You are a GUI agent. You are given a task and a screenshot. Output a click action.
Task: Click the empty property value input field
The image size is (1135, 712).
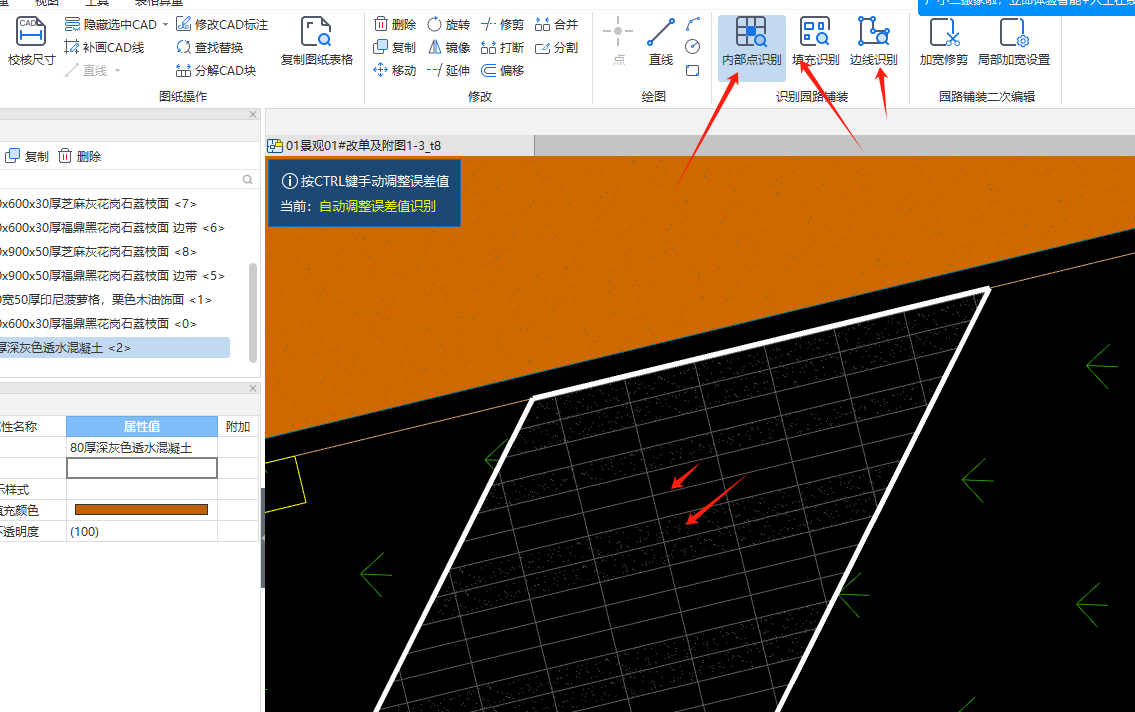142,468
